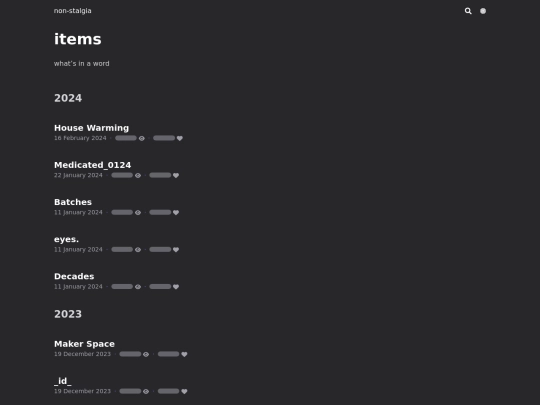Click heart icon on House Warming
The width and height of the screenshot is (540, 405).
click(179, 138)
